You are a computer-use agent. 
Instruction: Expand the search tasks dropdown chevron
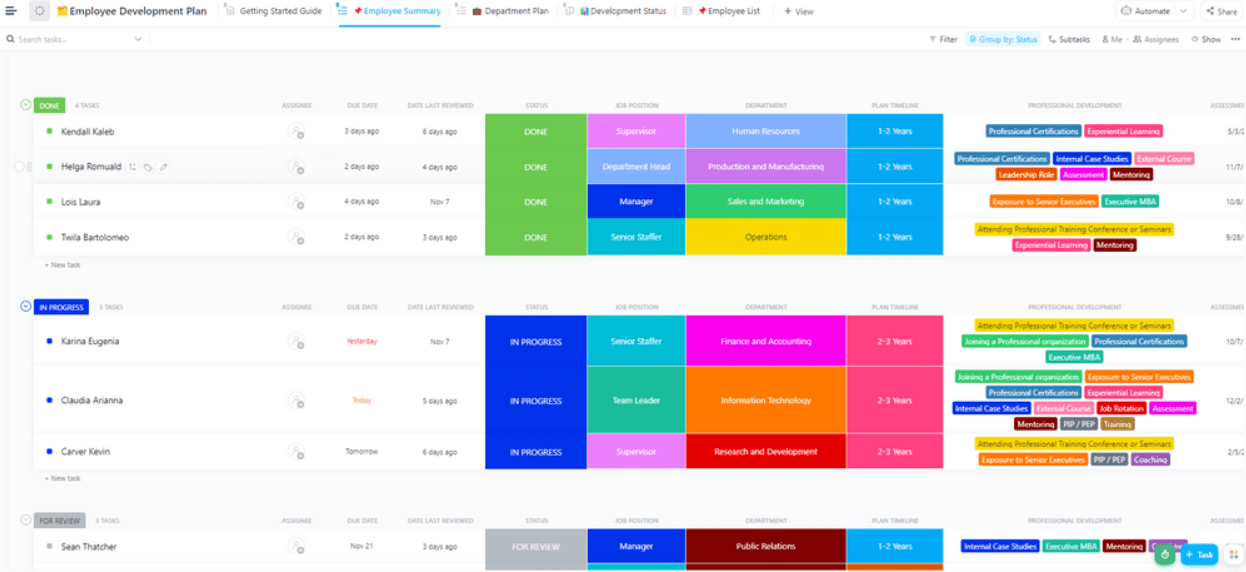click(x=138, y=40)
